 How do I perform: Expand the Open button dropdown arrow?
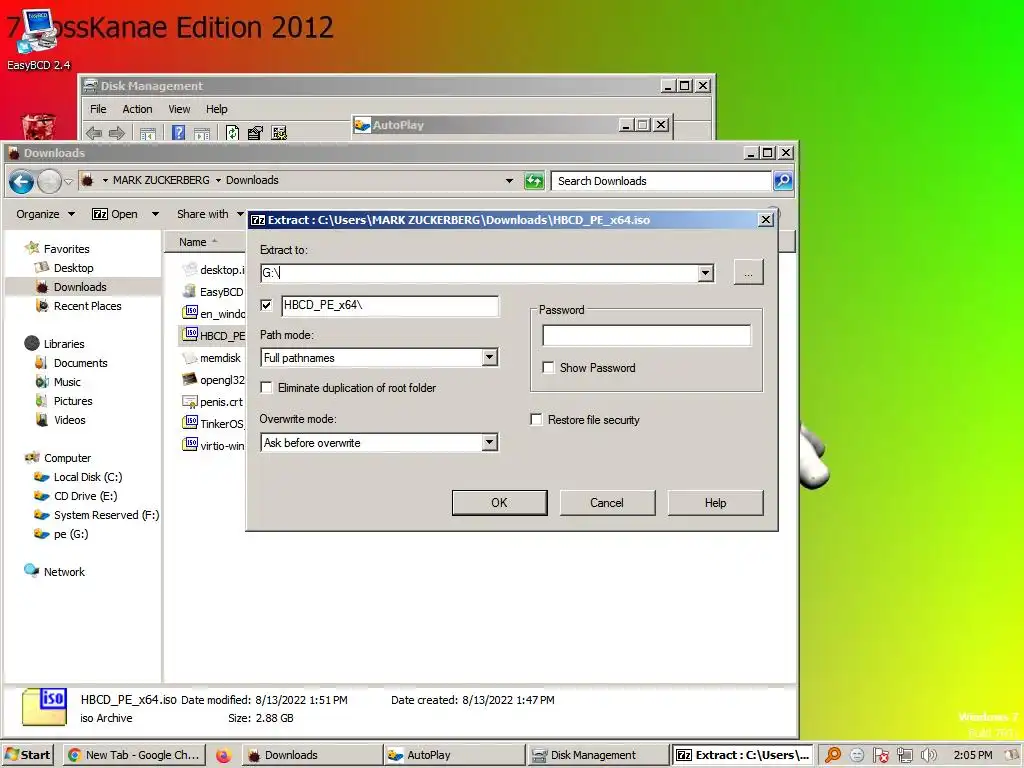coord(155,214)
